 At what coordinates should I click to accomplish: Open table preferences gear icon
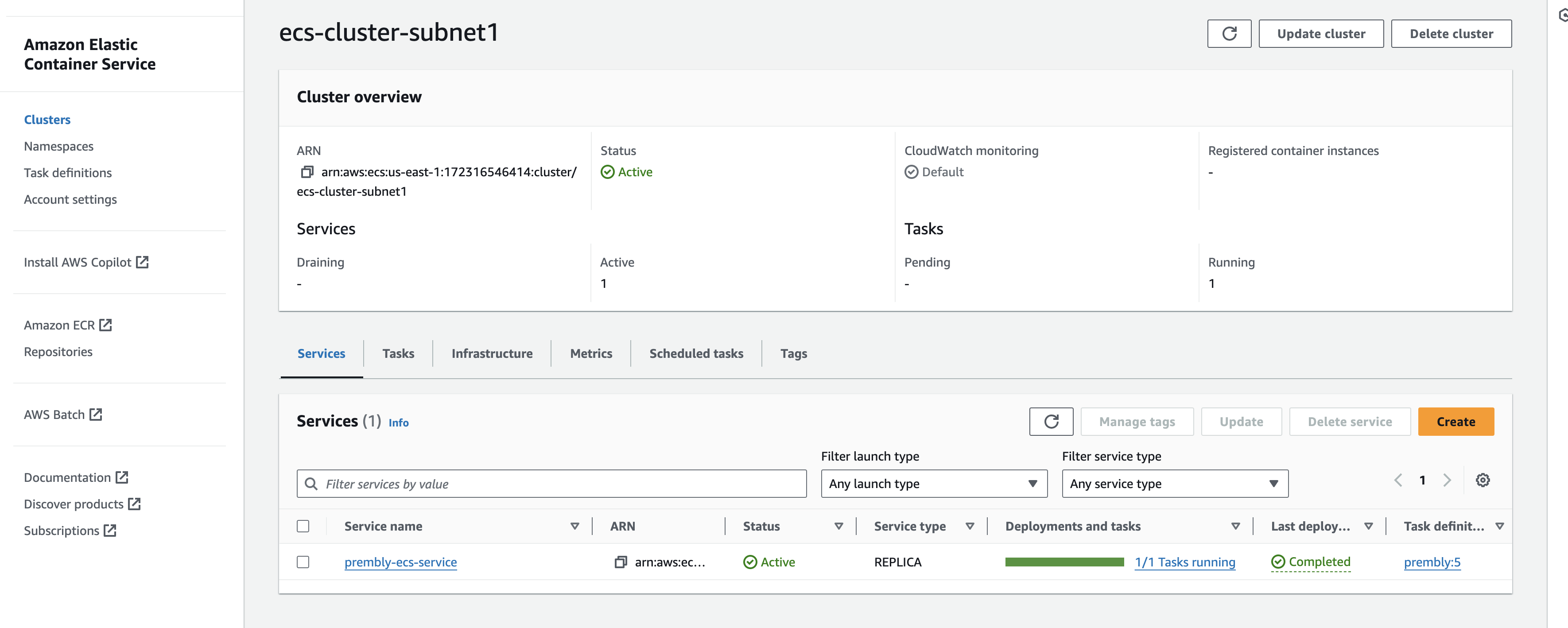(1482, 480)
